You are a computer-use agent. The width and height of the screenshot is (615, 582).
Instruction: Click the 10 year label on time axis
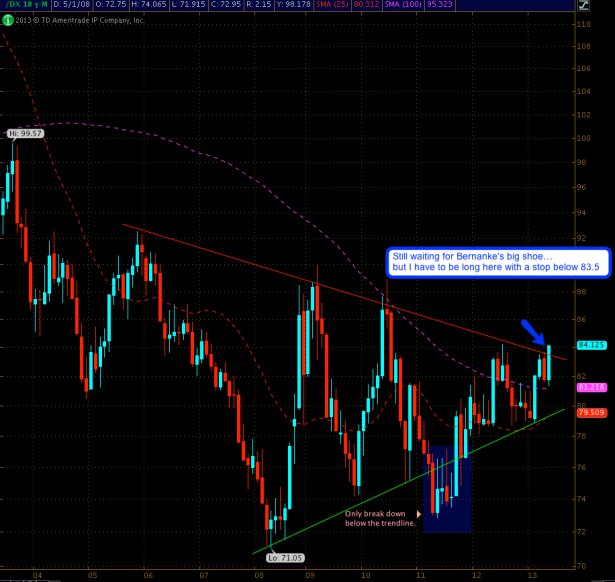pyautogui.click(x=366, y=575)
